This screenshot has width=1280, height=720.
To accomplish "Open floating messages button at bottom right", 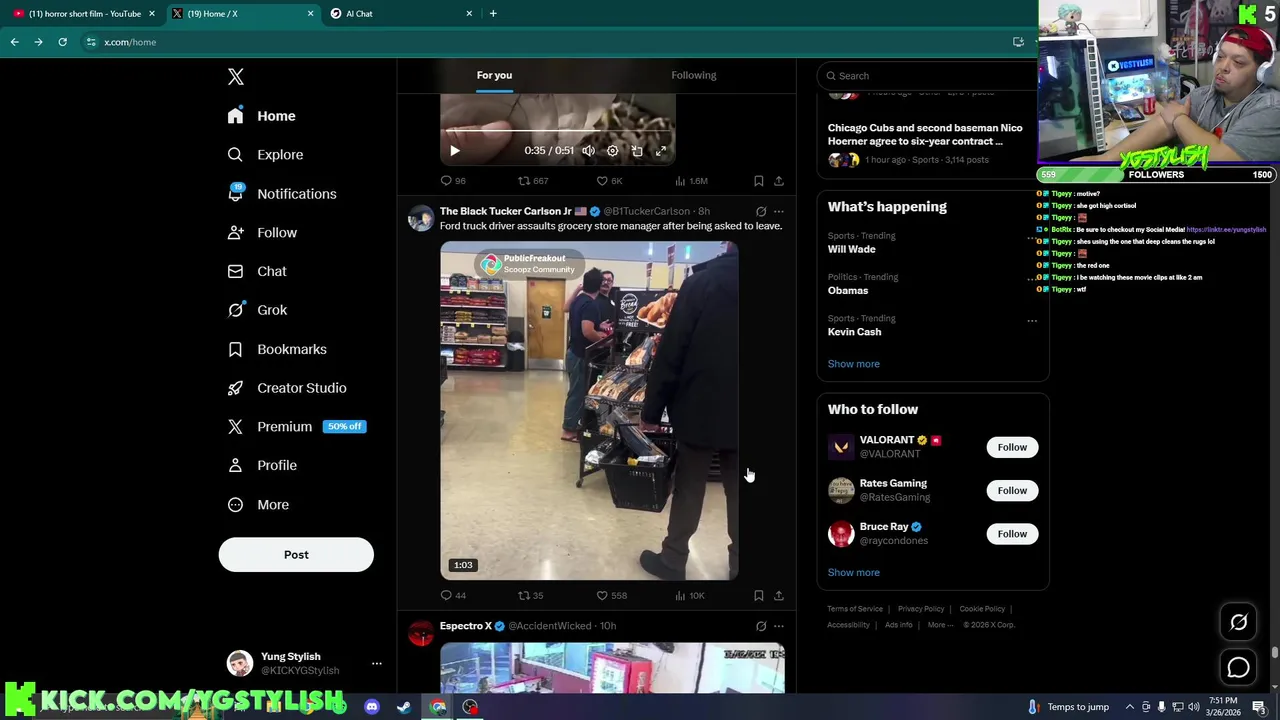I will (1238, 668).
